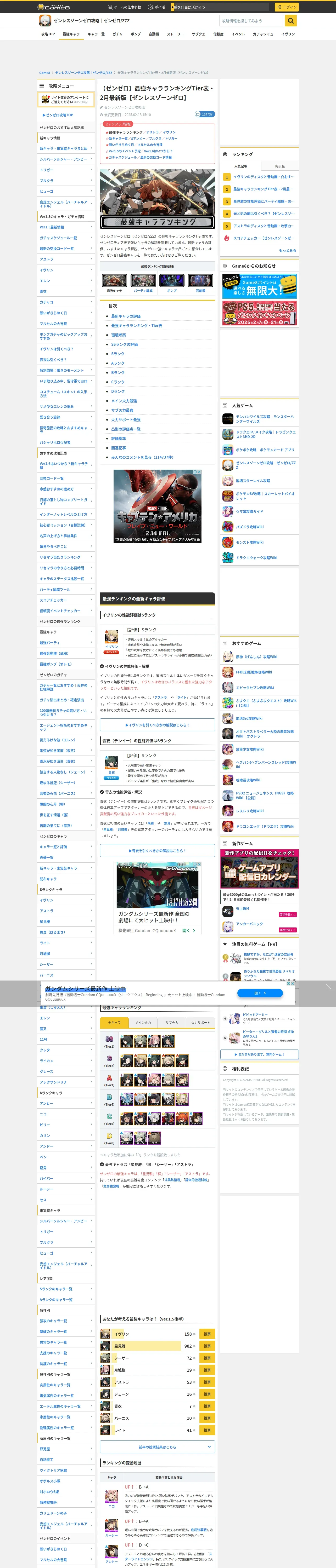This screenshot has height=1568, width=336.
Task: Click イヴリン character icon in evaluation box
Action: (111, 638)
